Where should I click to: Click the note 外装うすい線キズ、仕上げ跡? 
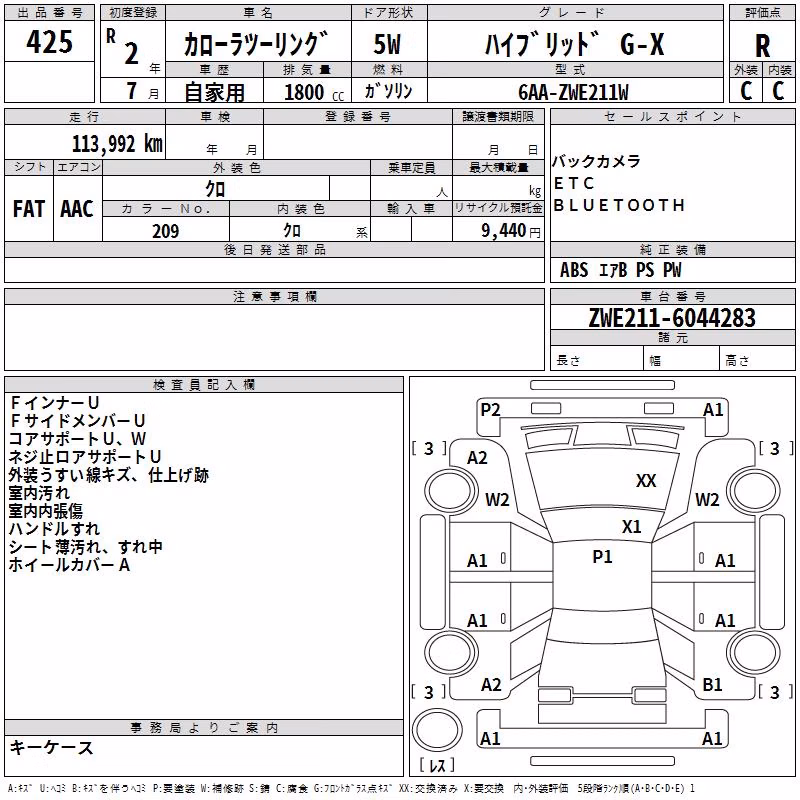[109, 475]
